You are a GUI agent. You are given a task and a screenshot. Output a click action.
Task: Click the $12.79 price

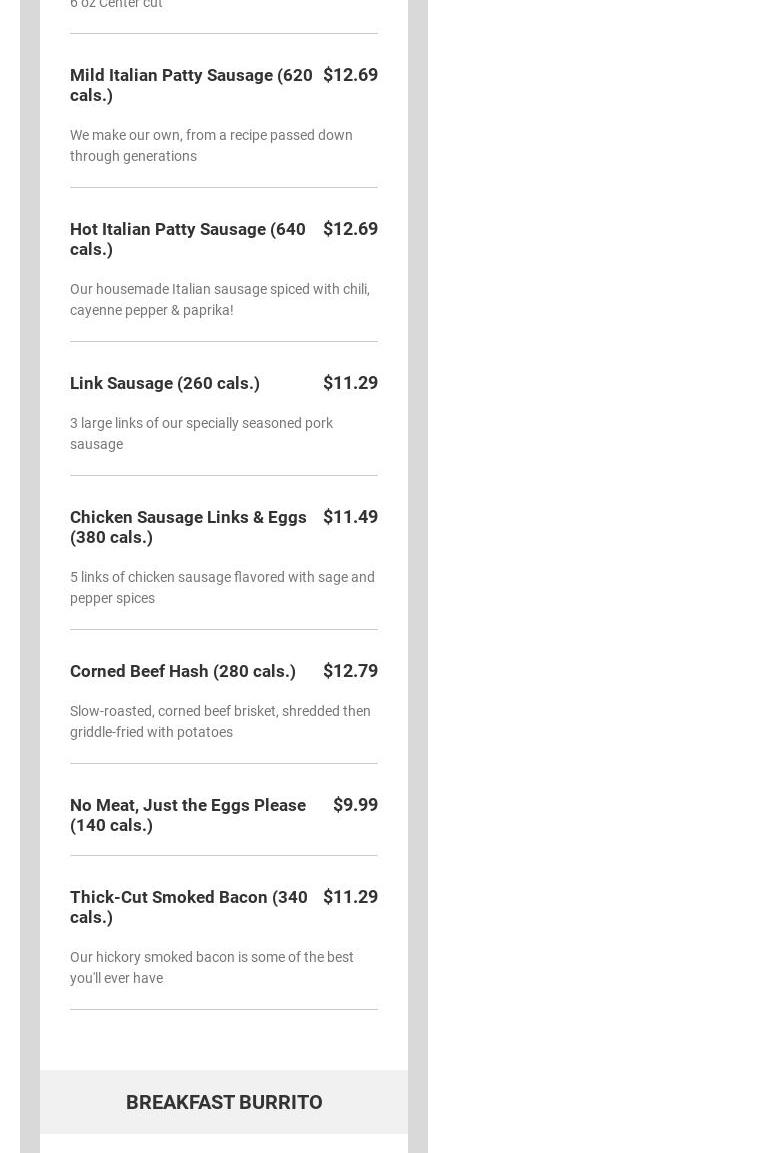pos(350,671)
